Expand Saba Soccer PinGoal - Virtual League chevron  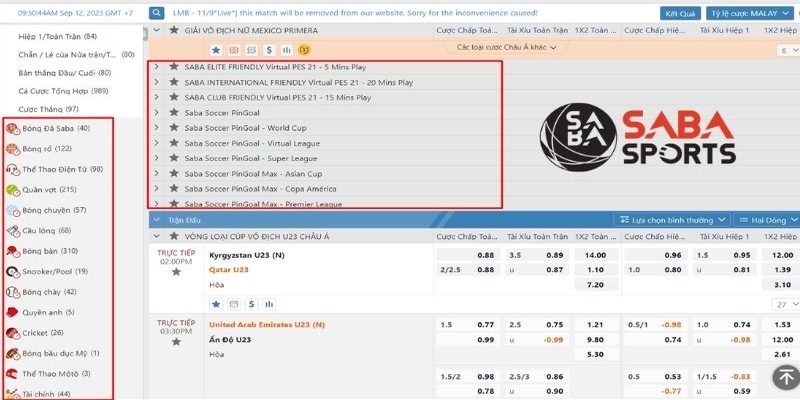[x=157, y=143]
